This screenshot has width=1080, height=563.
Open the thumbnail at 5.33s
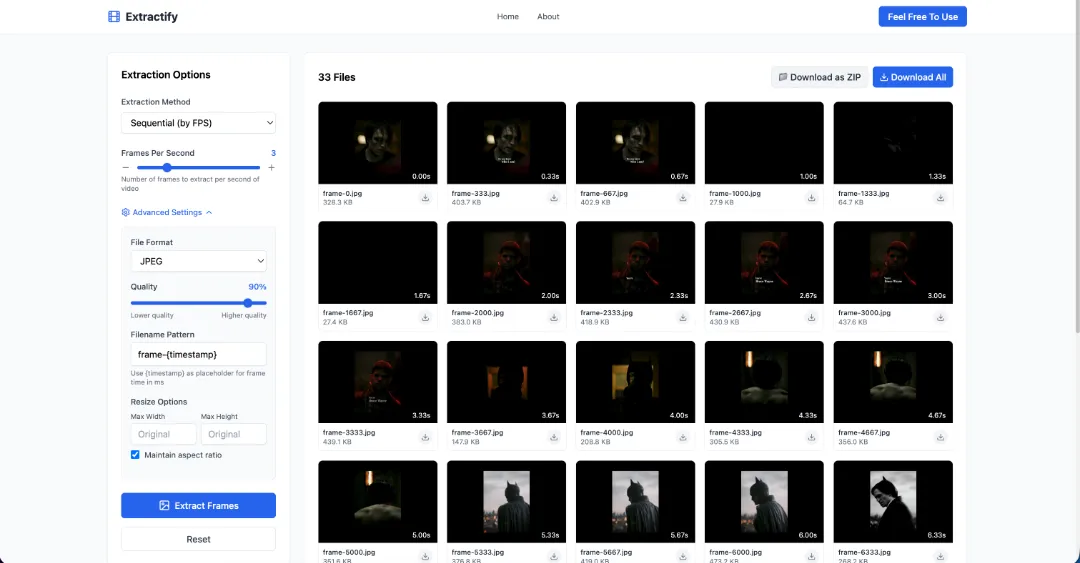(506, 502)
